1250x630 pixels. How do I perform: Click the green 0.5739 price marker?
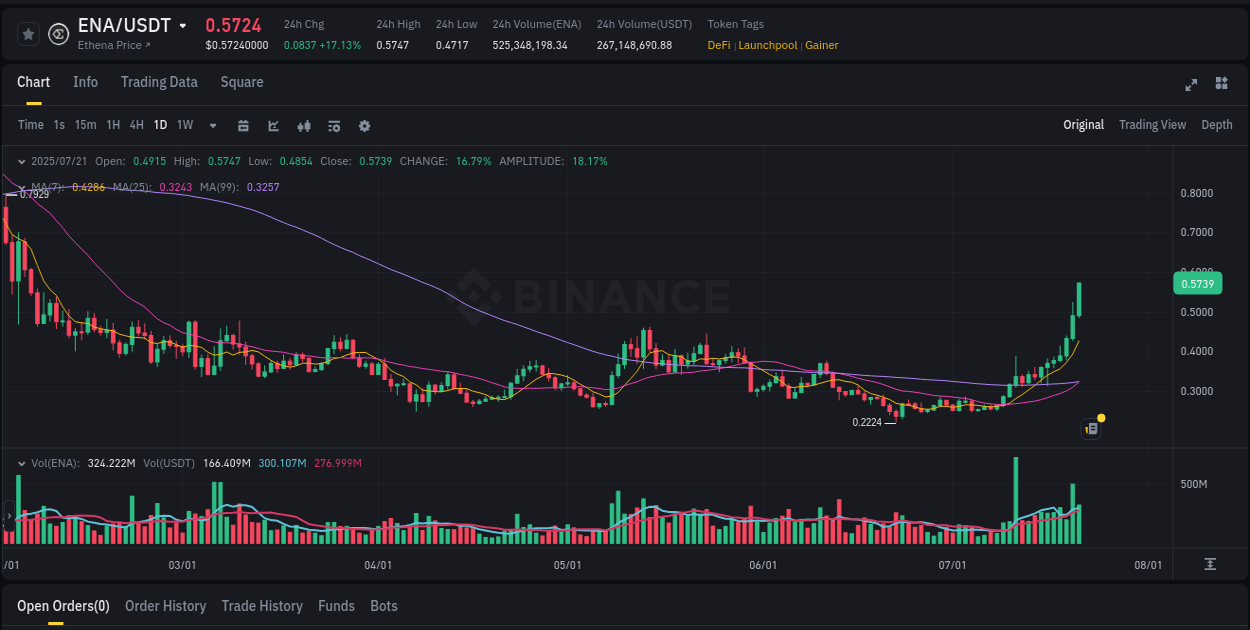pyautogui.click(x=1197, y=283)
